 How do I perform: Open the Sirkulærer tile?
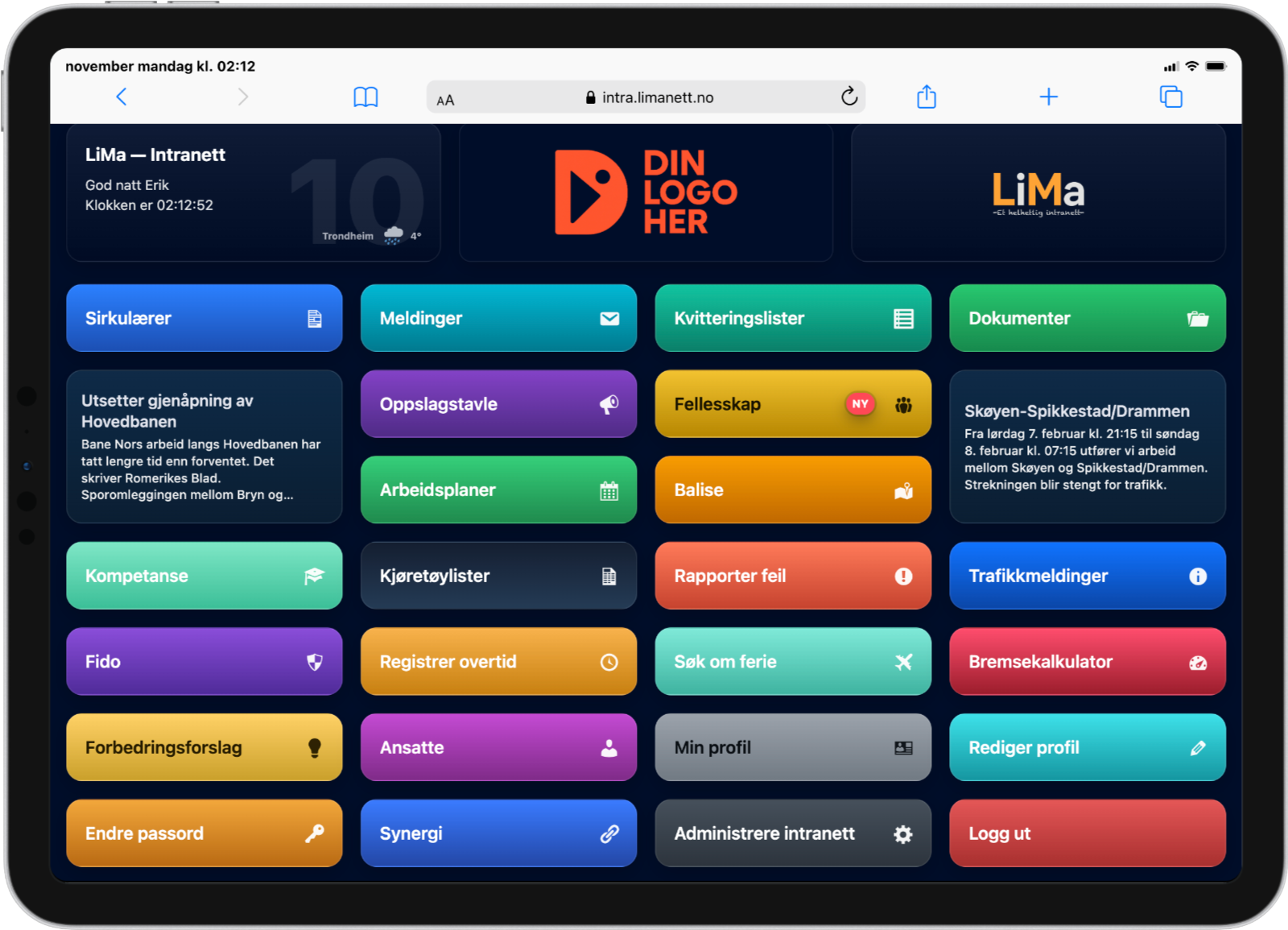point(204,318)
